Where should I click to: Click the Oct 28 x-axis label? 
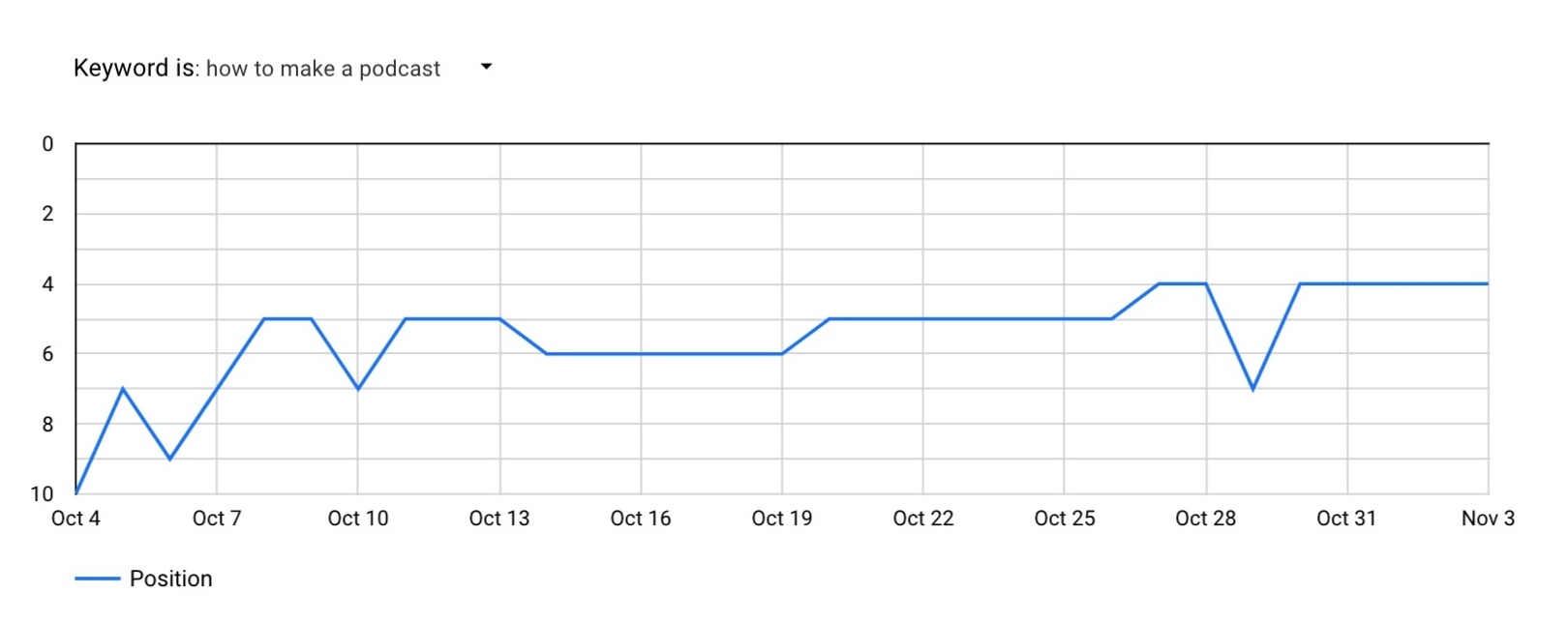click(x=1206, y=519)
